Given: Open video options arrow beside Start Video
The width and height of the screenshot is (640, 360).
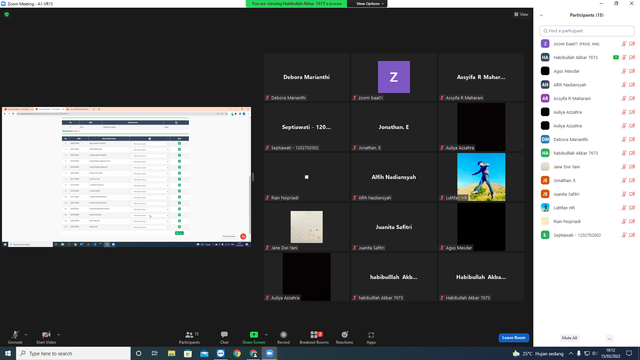Looking at the screenshot, I should (59, 335).
